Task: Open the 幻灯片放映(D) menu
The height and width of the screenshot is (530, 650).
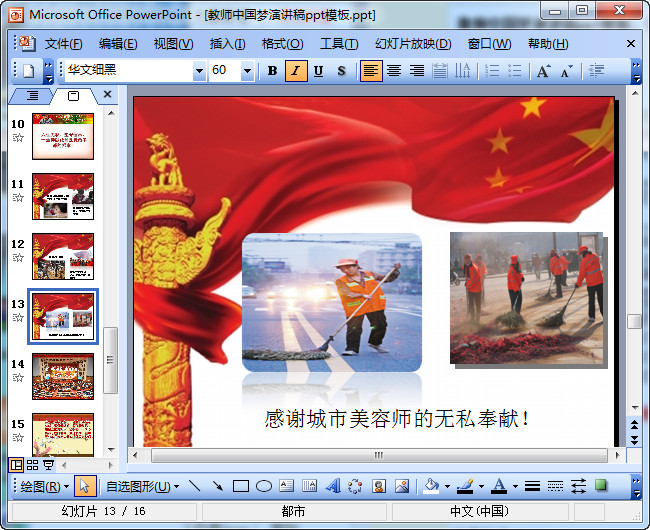Action: (413, 44)
